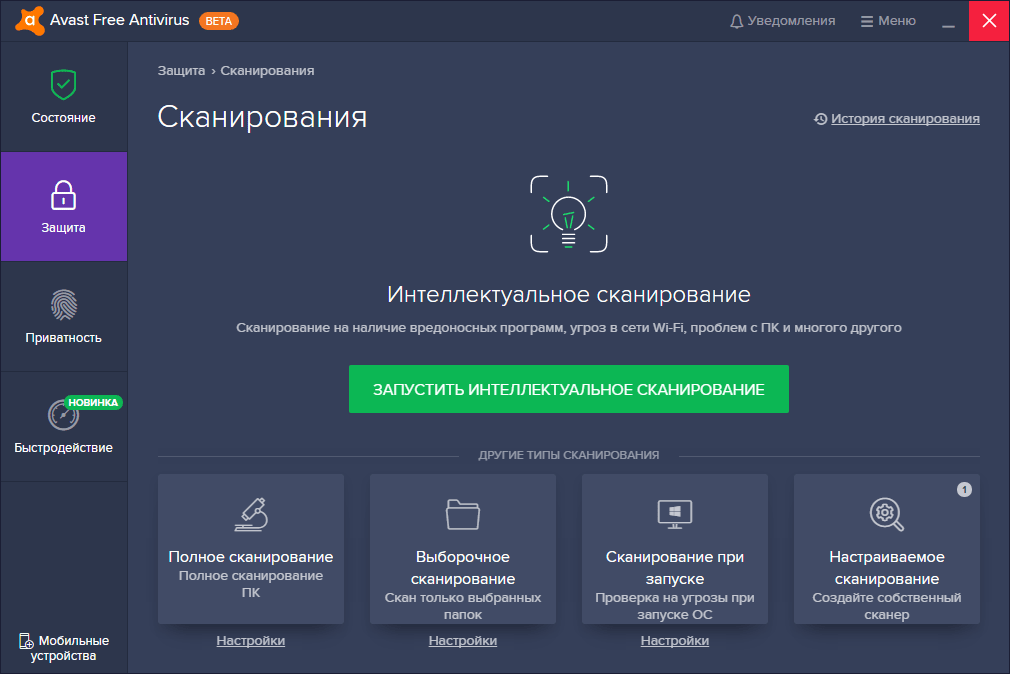
Task: Select the Настраиваемое сканирование card title
Action: 887,568
